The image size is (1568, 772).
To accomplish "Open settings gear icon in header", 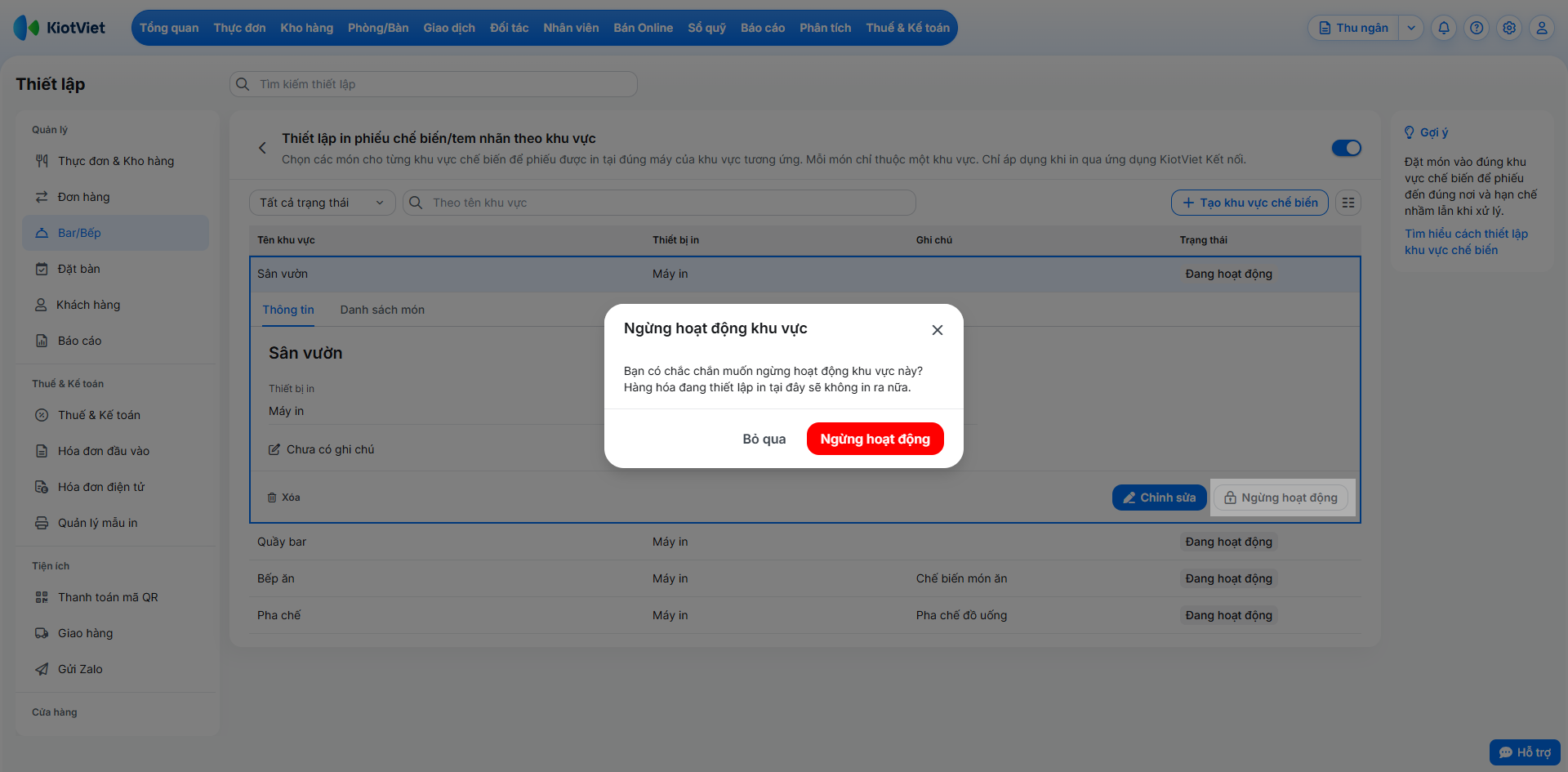I will click(1509, 28).
